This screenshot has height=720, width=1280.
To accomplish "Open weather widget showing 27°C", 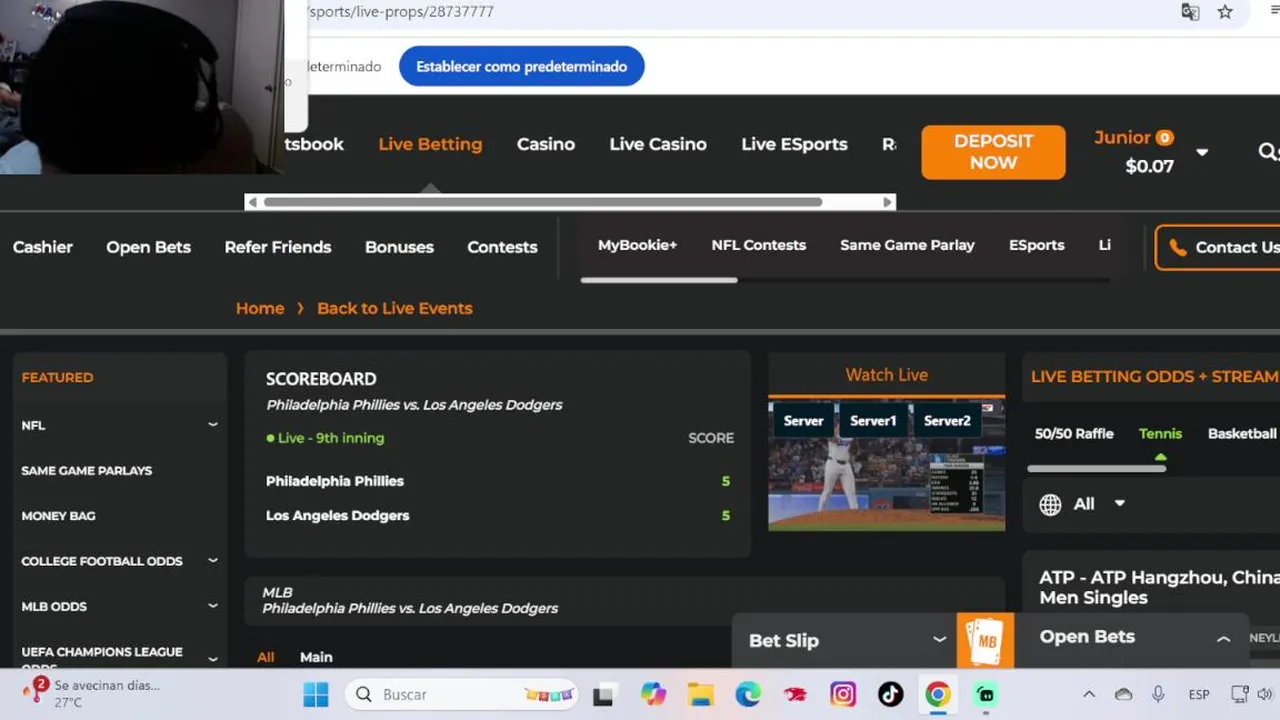I will (x=90, y=693).
